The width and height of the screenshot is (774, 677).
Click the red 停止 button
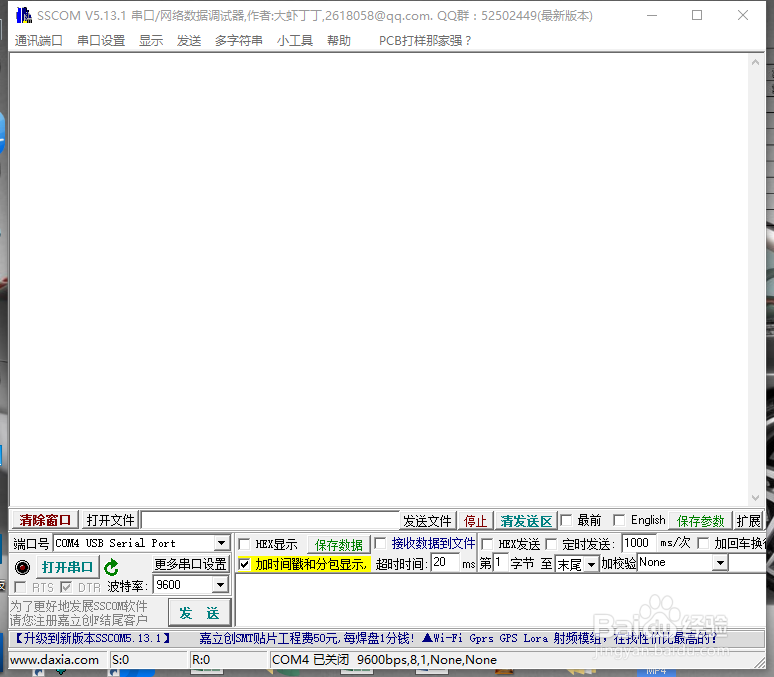[475, 521]
